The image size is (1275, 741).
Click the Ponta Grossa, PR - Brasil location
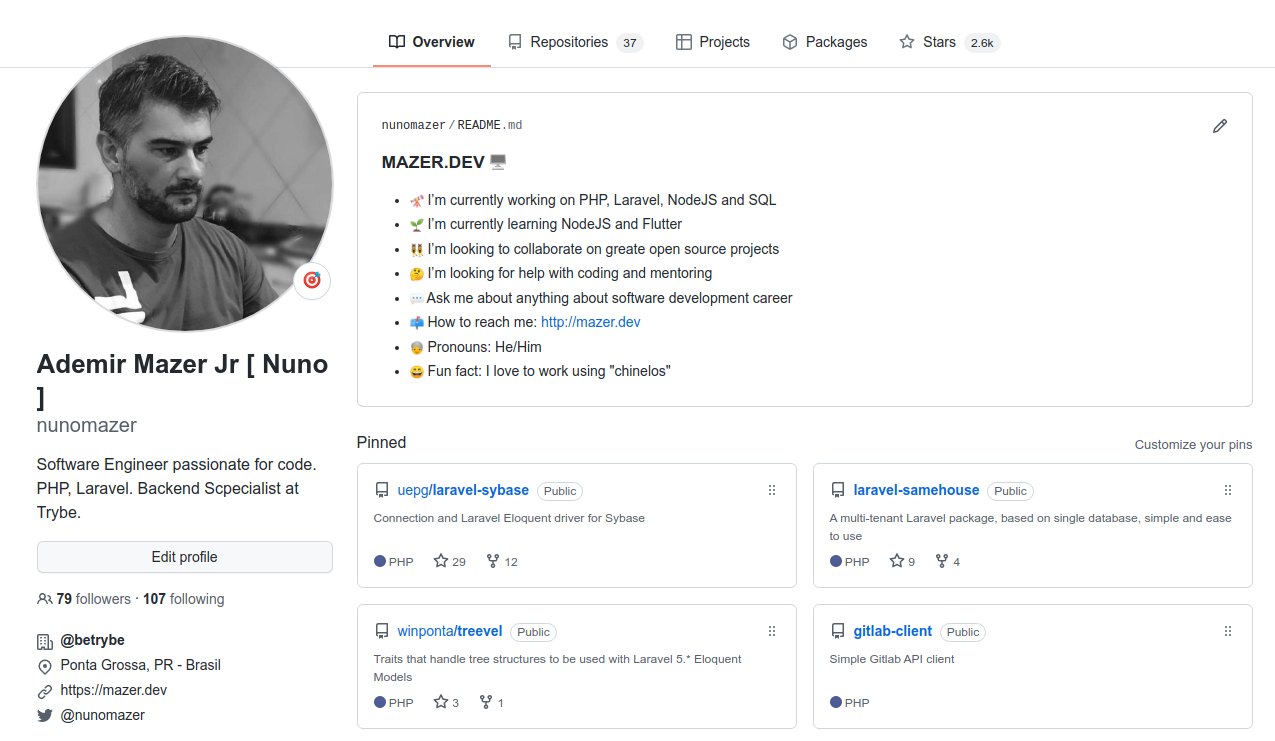pyautogui.click(x=141, y=665)
